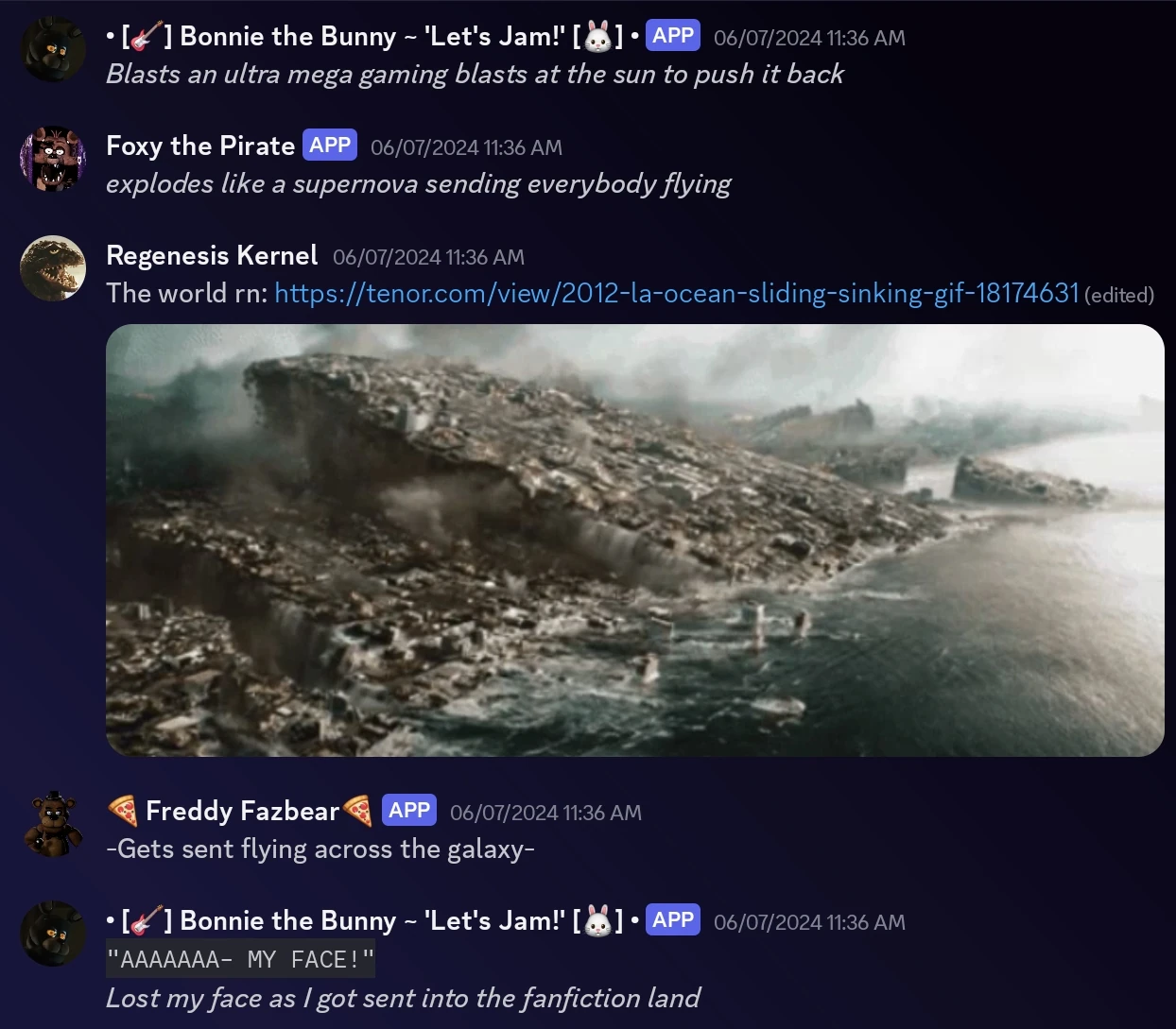Open the 2012 LA sinking GIF preview
The width and height of the screenshot is (1176, 1029).
[x=635, y=540]
